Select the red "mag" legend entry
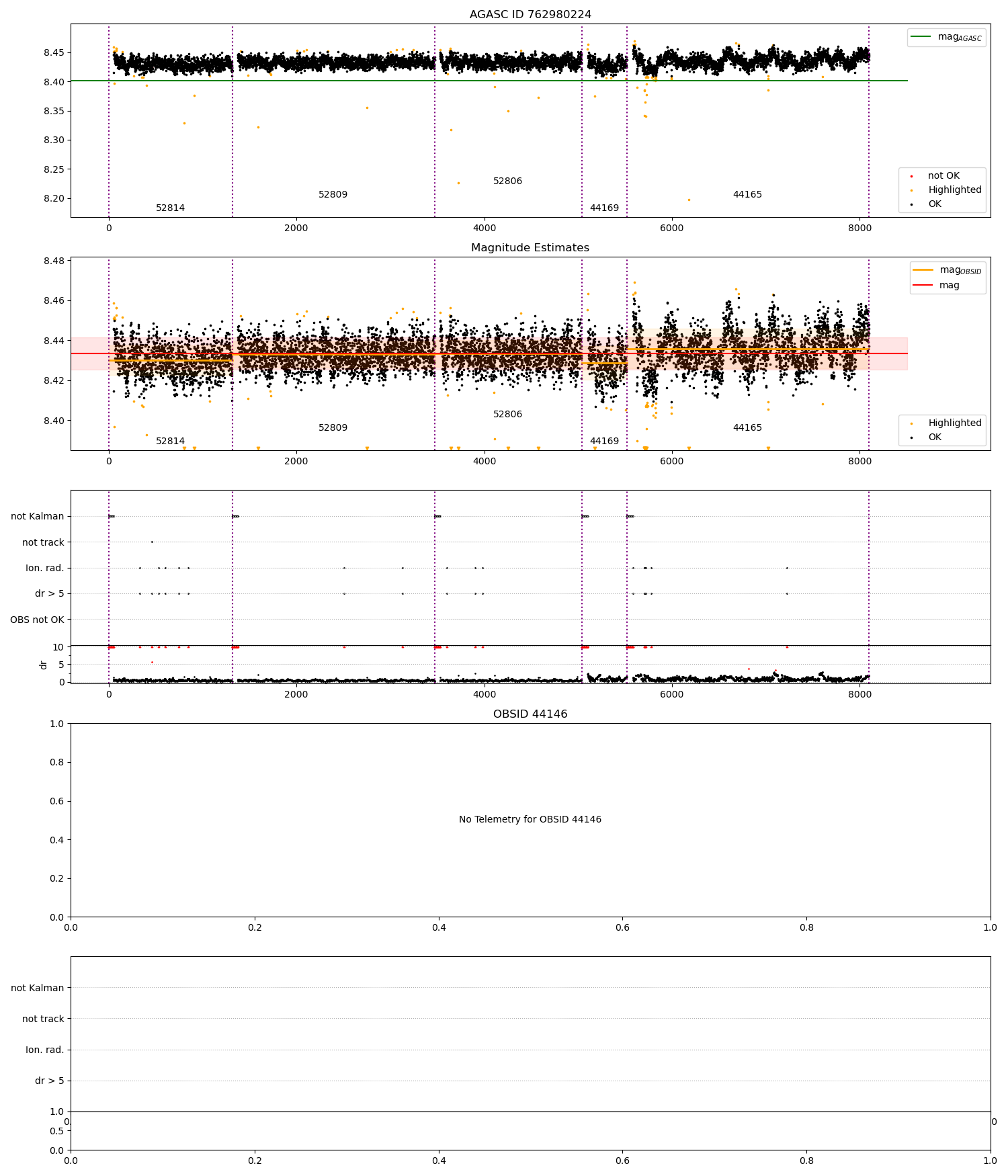1008x1176 pixels. [x=936, y=286]
